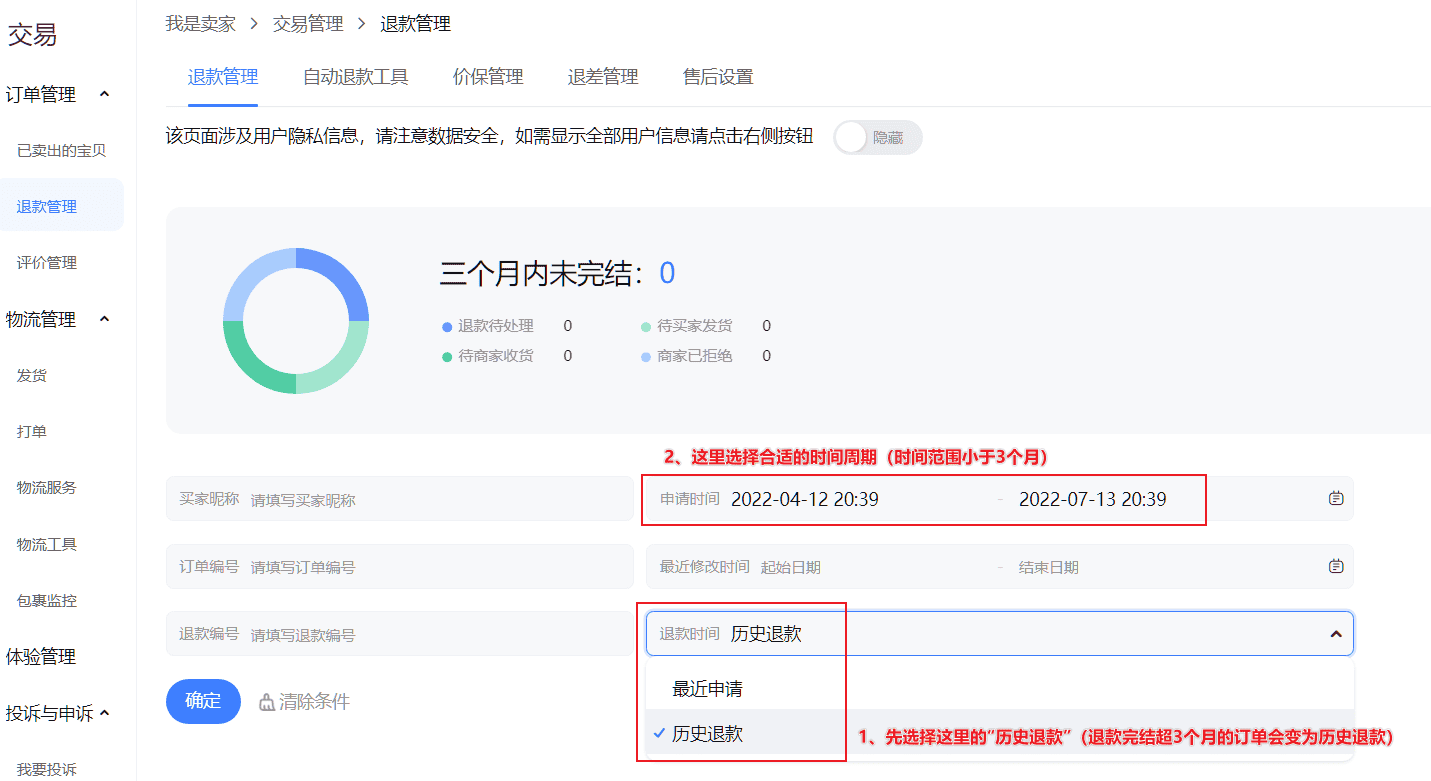Toggle the 隐藏 privacy switch

coord(877,138)
